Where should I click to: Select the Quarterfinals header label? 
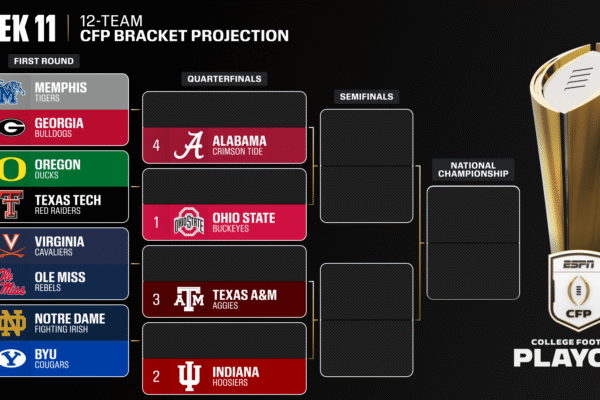pos(224,78)
